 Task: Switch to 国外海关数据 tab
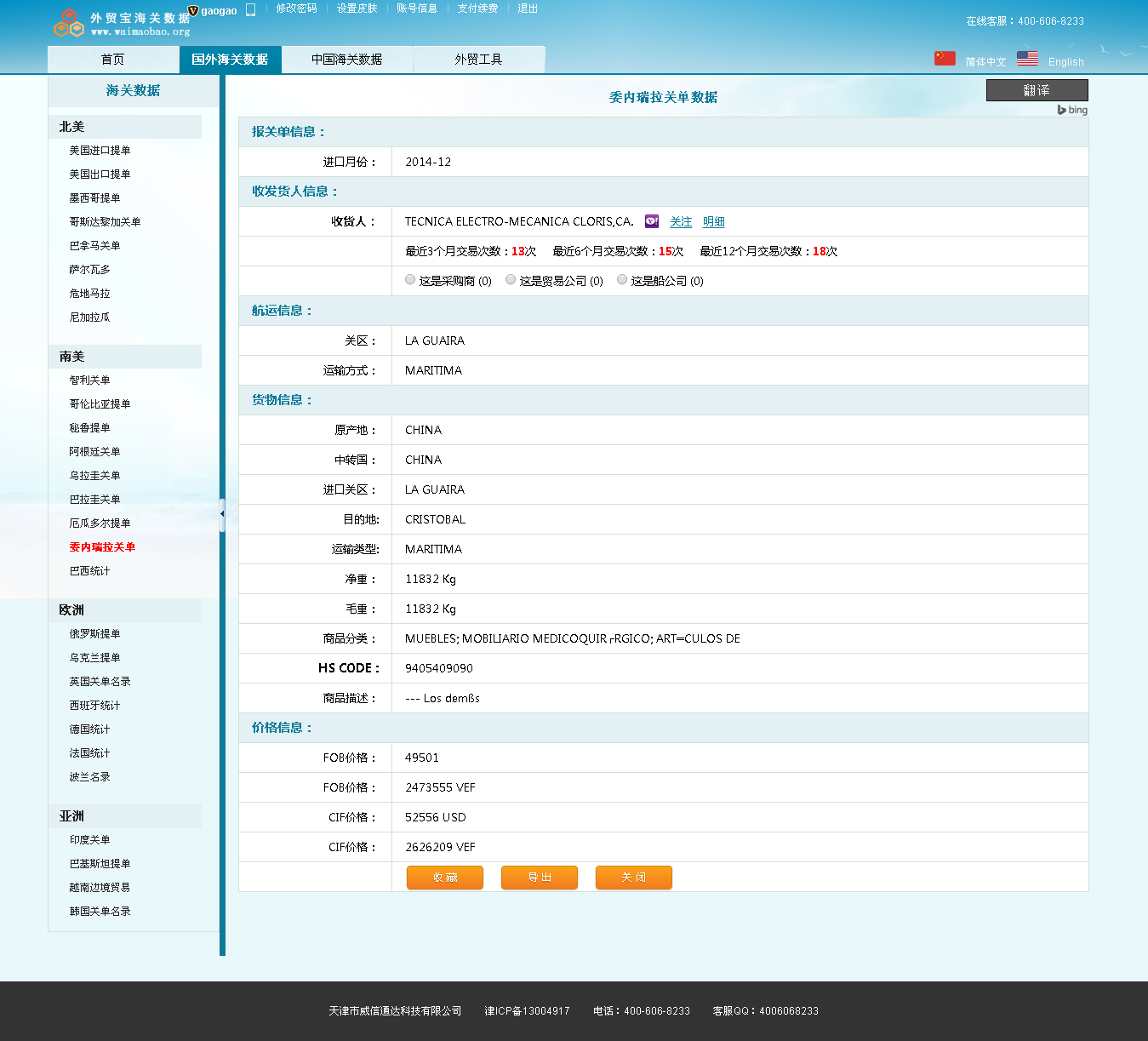230,60
